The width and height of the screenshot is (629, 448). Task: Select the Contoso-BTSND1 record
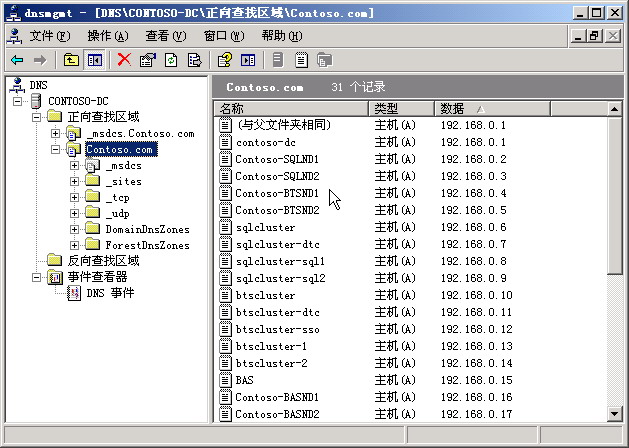pos(277,193)
